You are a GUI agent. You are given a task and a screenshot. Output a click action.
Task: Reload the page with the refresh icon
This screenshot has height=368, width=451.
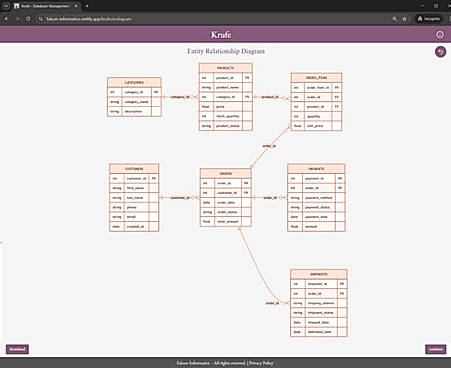coord(28,19)
